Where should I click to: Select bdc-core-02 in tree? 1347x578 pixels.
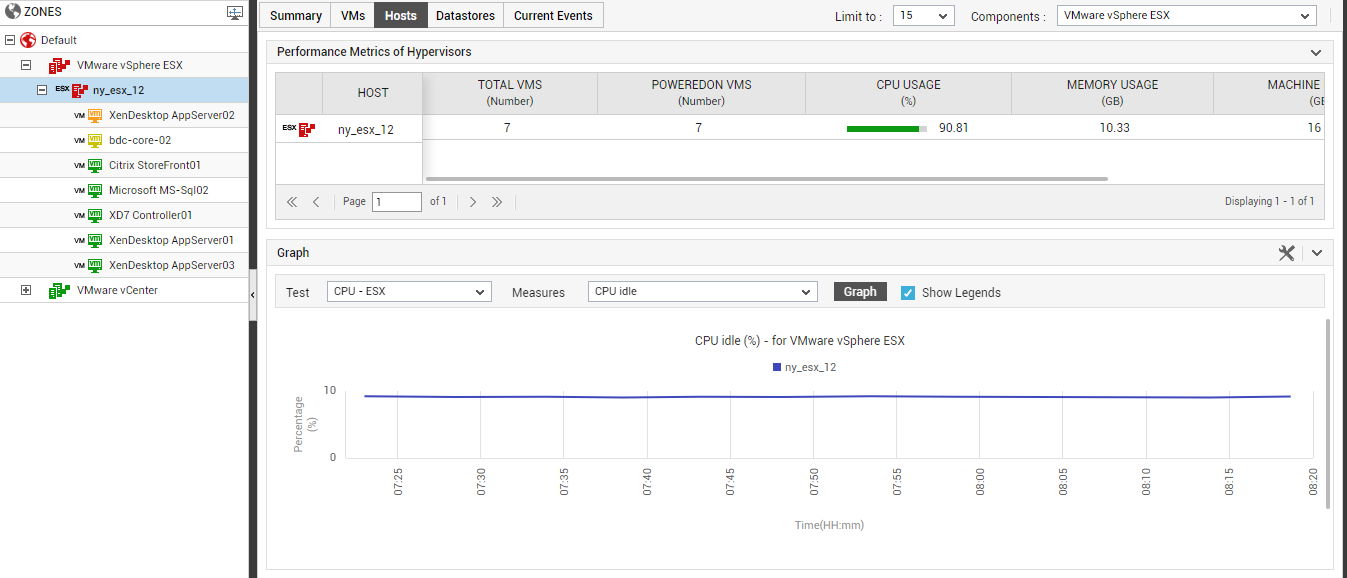[140, 140]
